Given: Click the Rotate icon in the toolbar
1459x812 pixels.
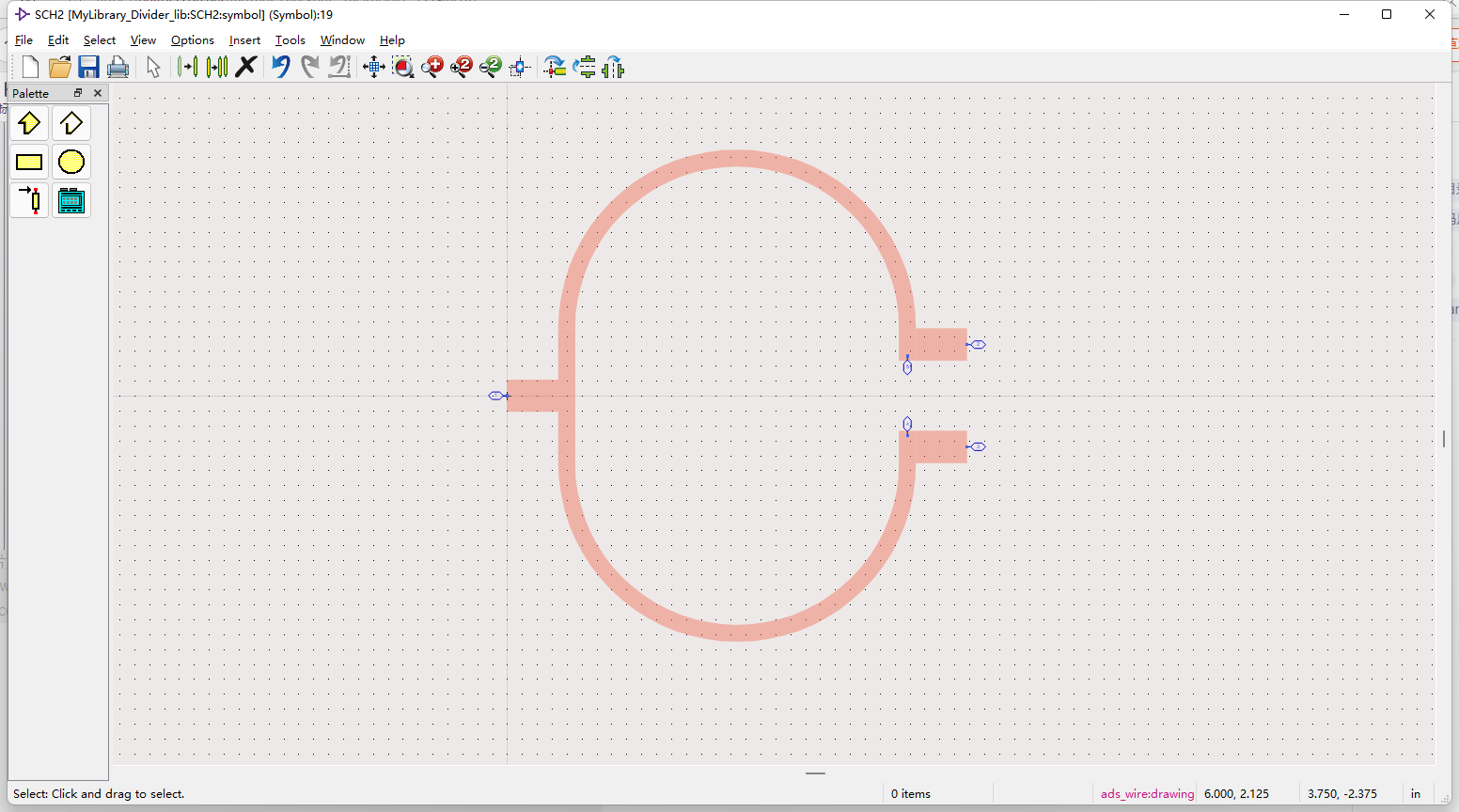Looking at the screenshot, I should tap(555, 67).
